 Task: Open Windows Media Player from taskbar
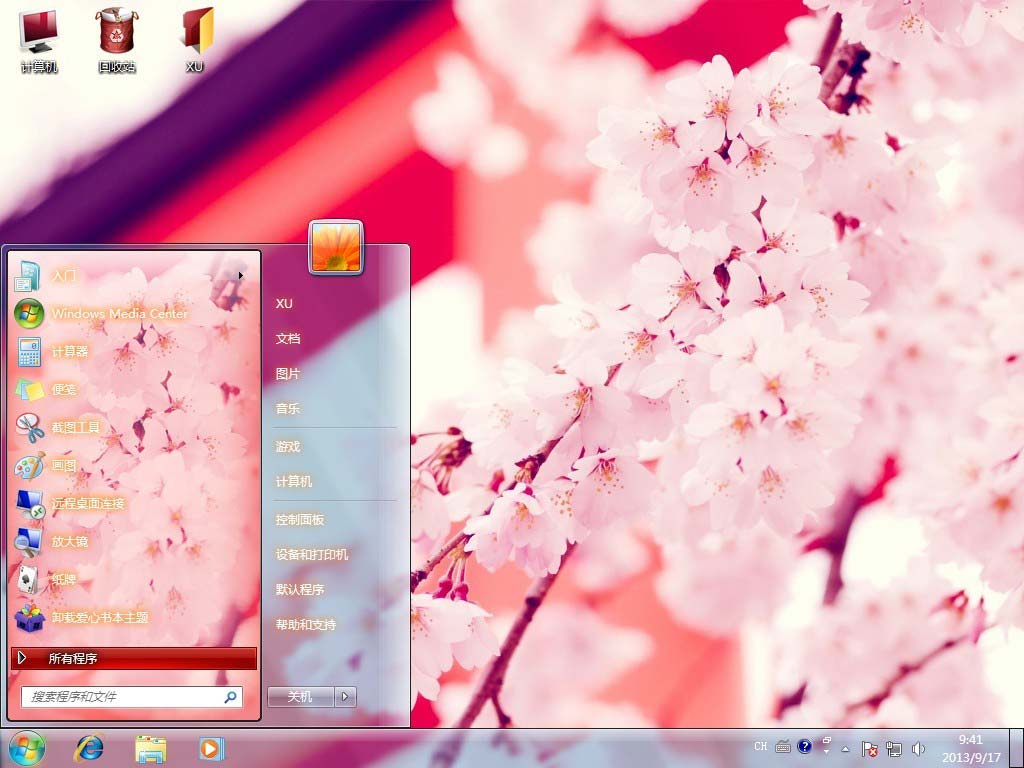pyautogui.click(x=211, y=748)
